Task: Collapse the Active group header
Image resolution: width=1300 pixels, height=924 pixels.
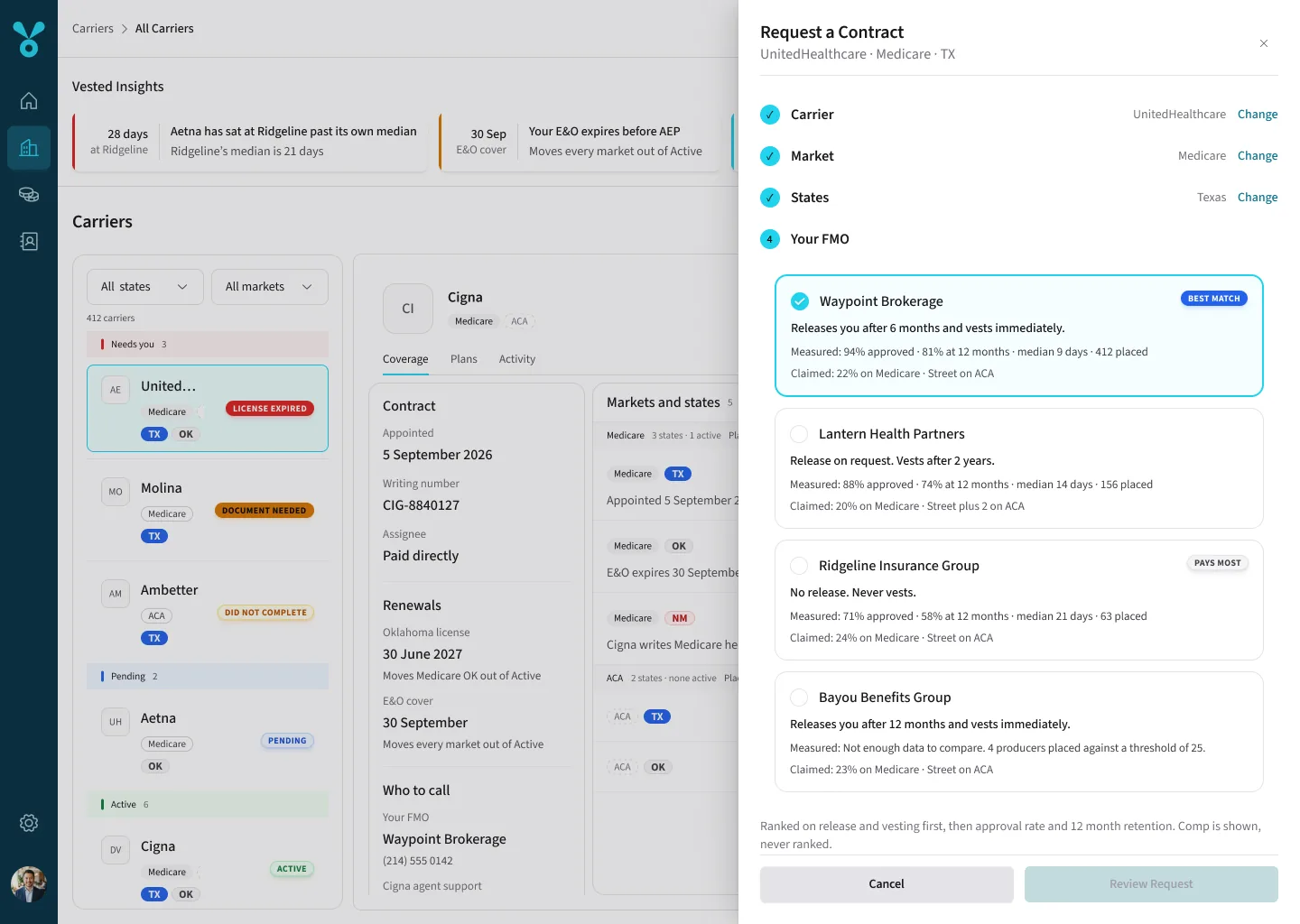Action: [x=208, y=804]
